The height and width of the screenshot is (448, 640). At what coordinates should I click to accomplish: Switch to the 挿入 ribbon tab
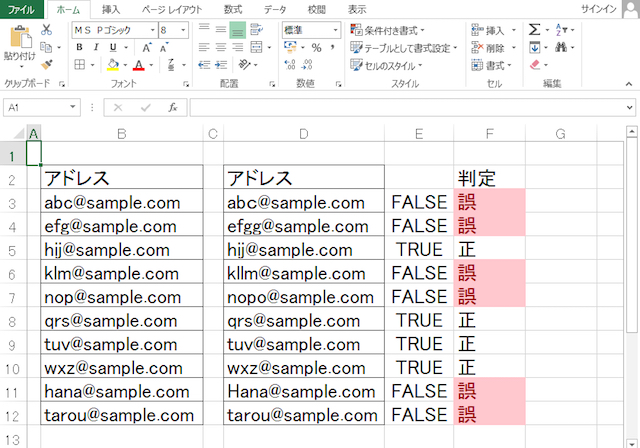pos(111,9)
